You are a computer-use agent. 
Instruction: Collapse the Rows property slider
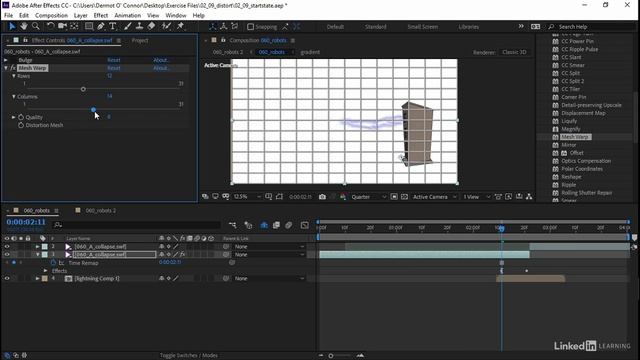click(13, 76)
